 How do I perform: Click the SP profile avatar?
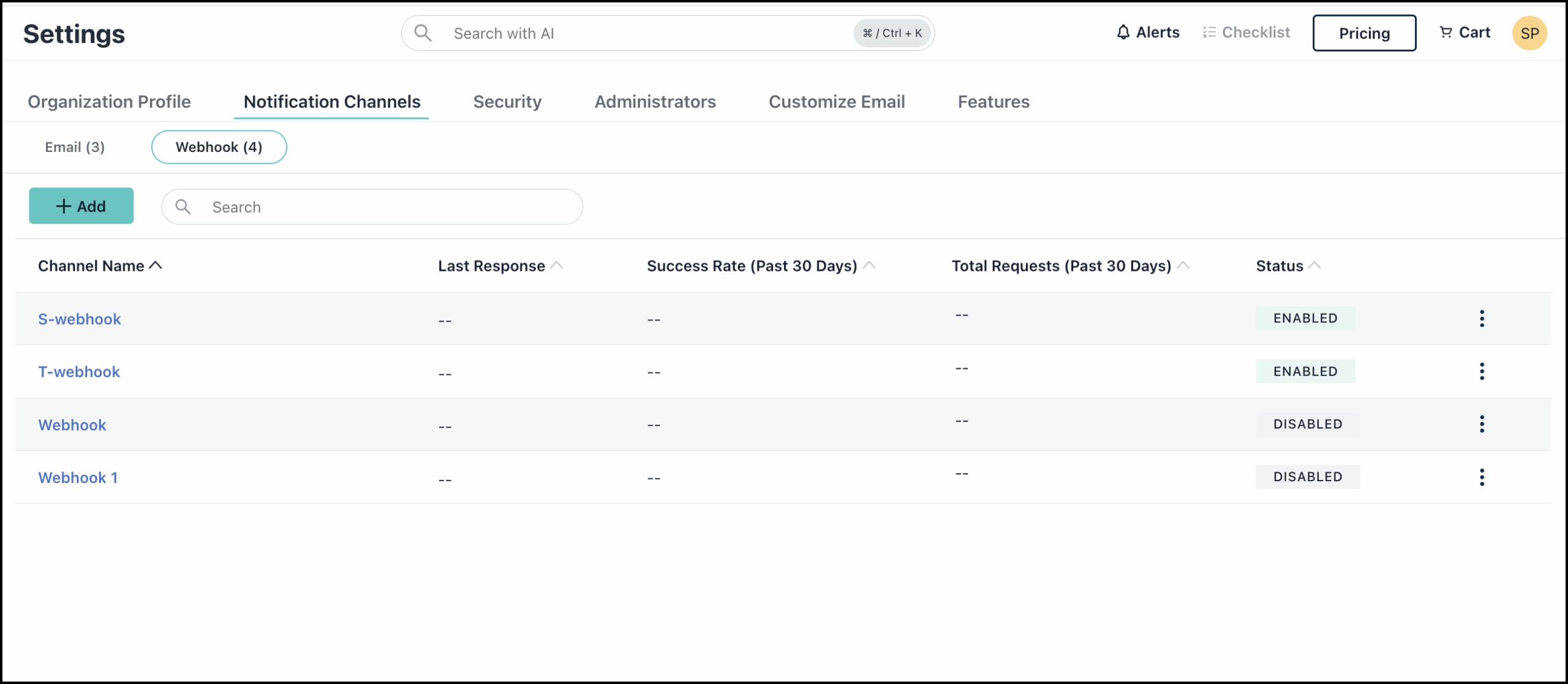coord(1530,32)
